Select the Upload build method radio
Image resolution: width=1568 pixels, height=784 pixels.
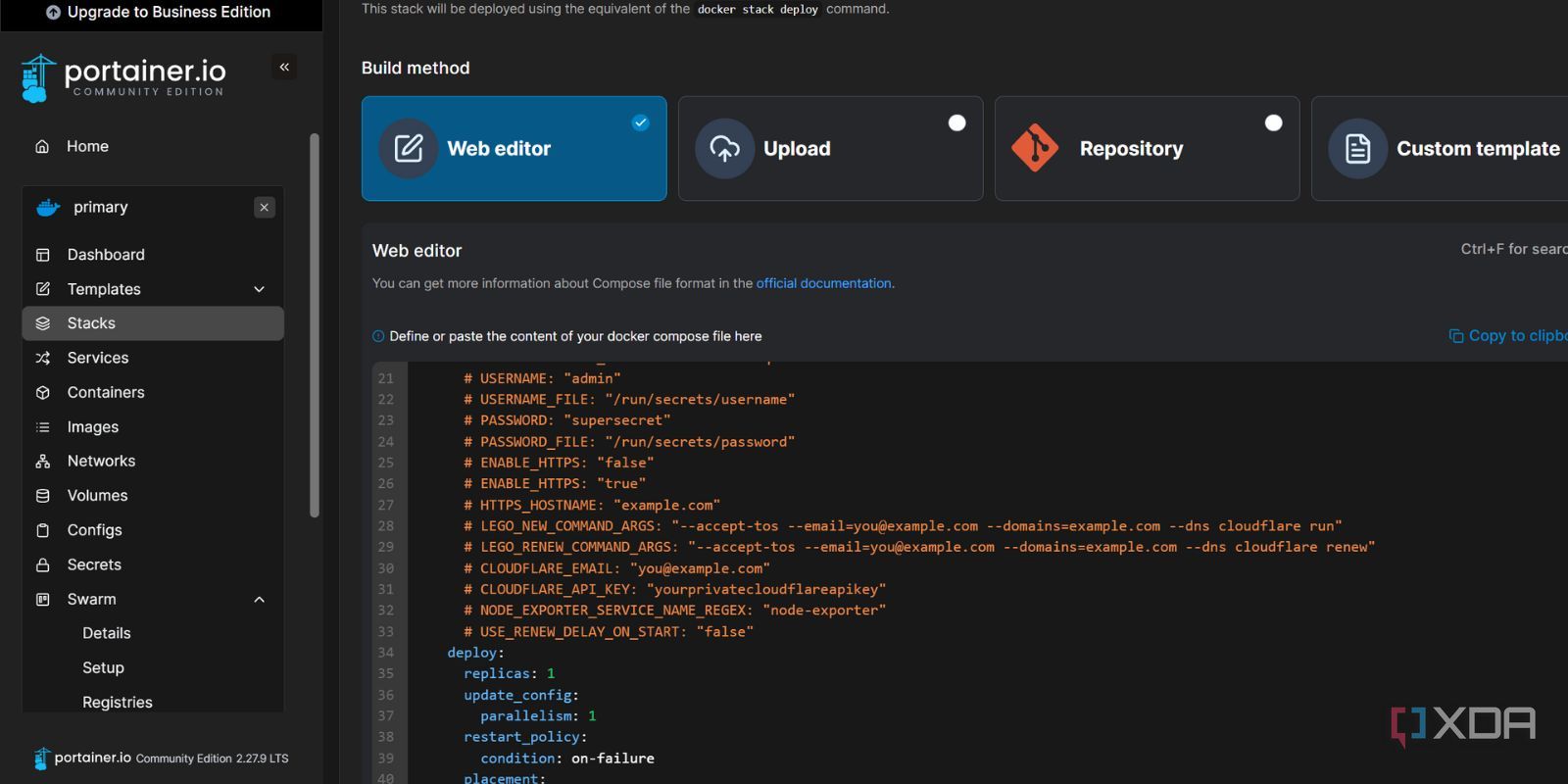957,122
